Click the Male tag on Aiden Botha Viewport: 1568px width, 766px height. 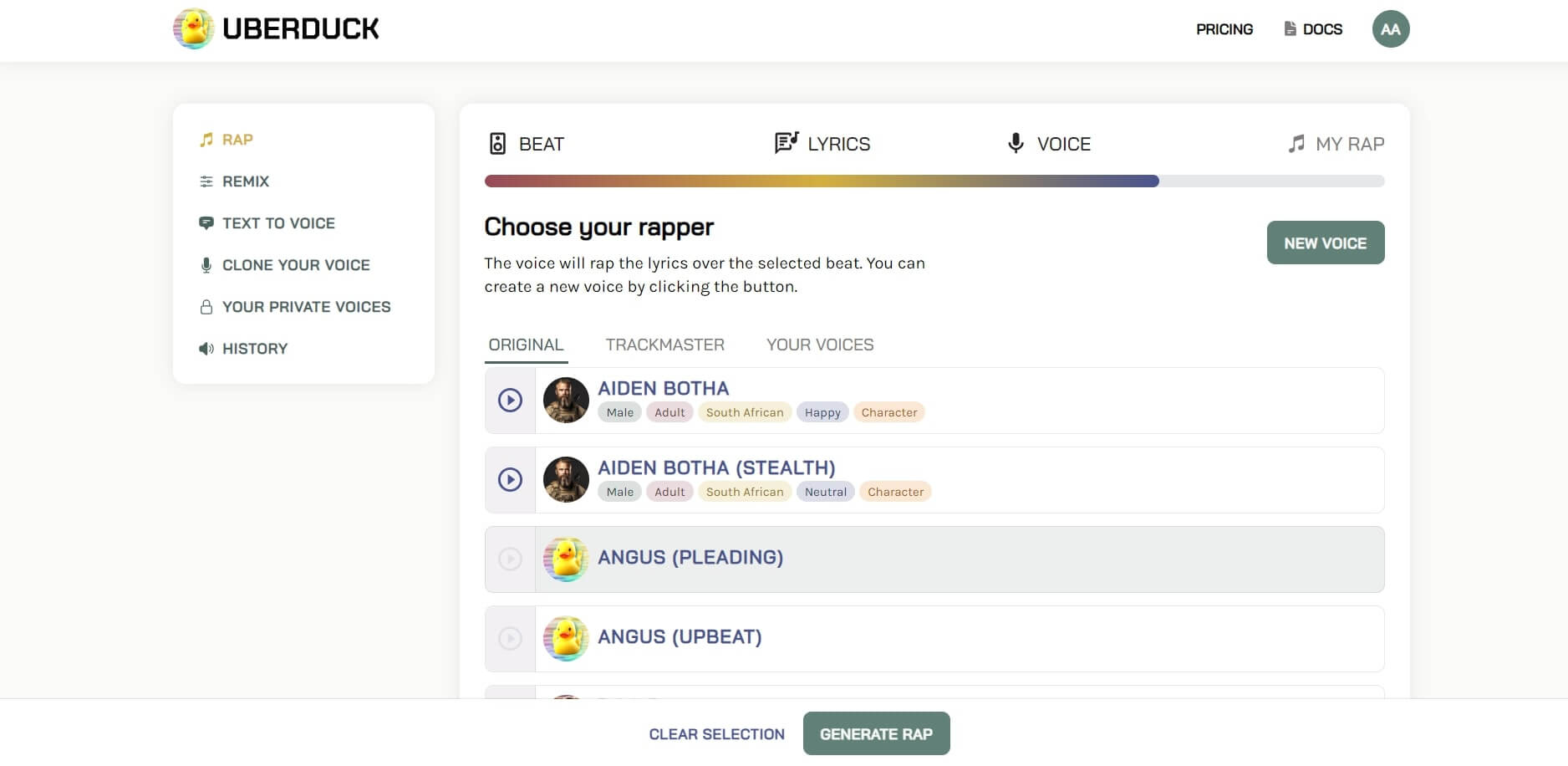(x=620, y=412)
